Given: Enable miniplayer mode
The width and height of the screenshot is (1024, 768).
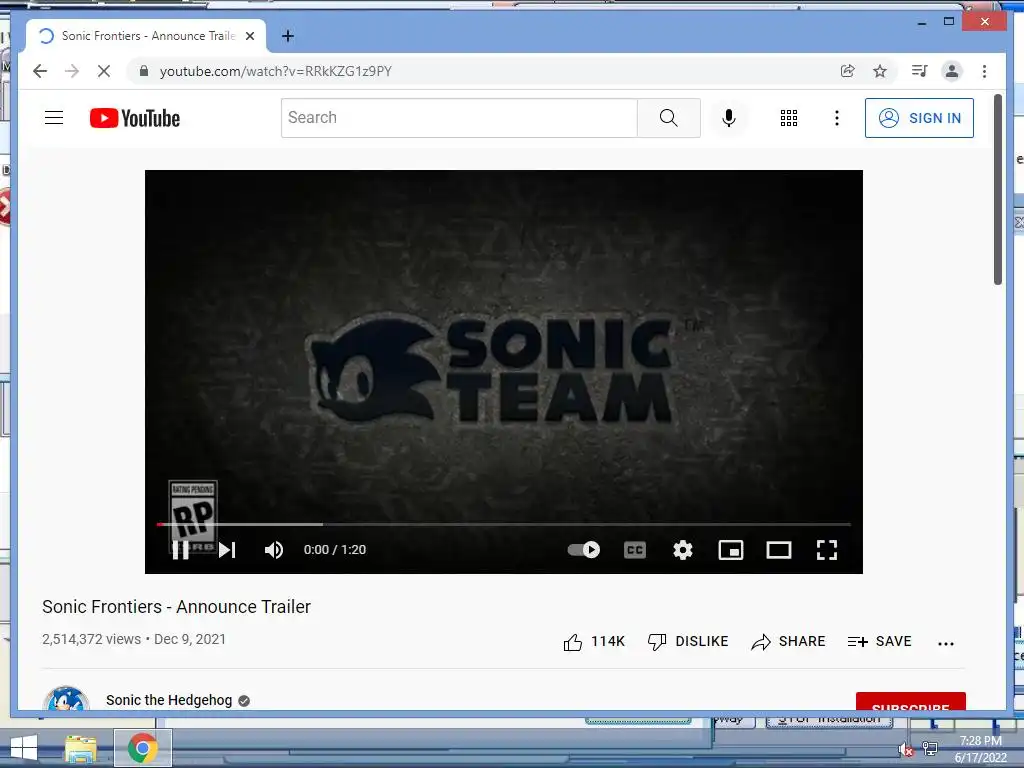Looking at the screenshot, I should 731,550.
